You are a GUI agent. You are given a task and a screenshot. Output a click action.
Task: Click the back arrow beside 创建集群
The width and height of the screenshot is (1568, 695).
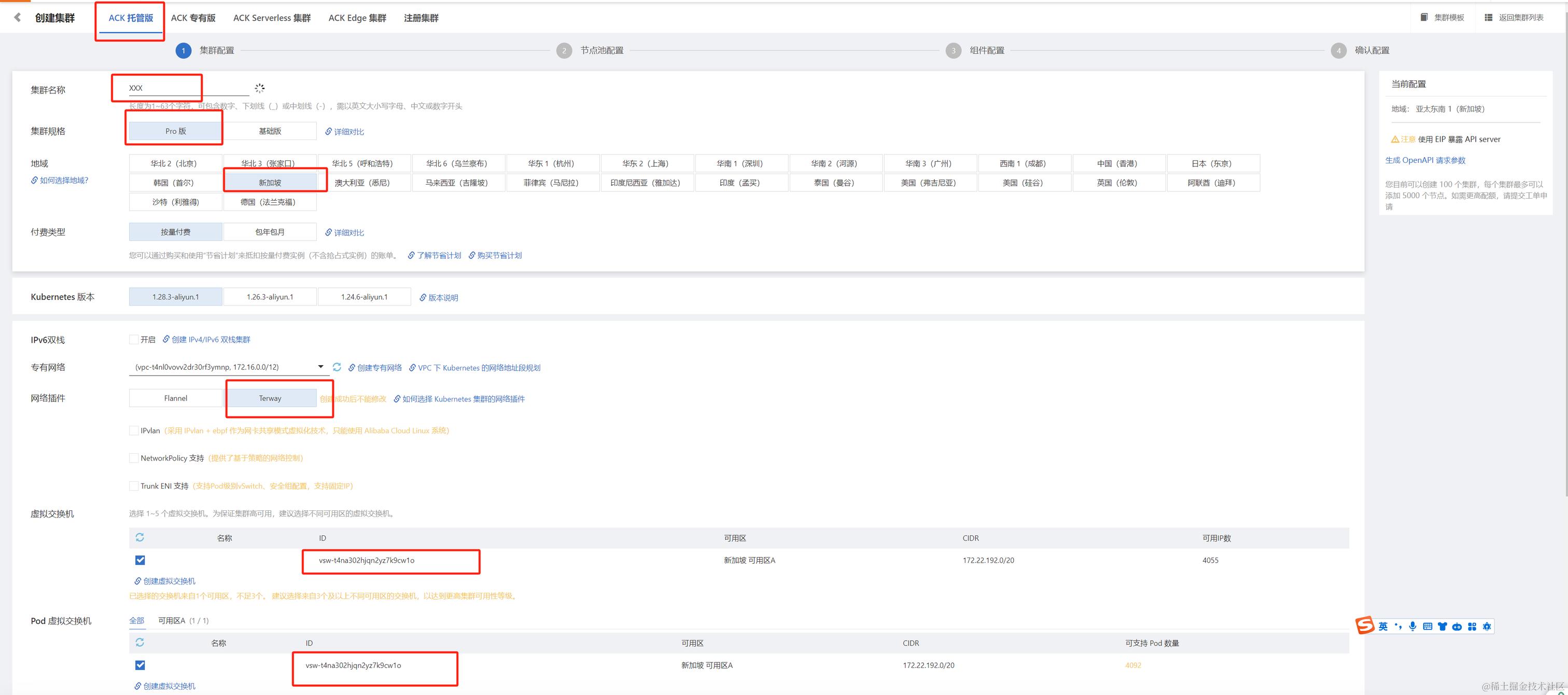pos(18,18)
